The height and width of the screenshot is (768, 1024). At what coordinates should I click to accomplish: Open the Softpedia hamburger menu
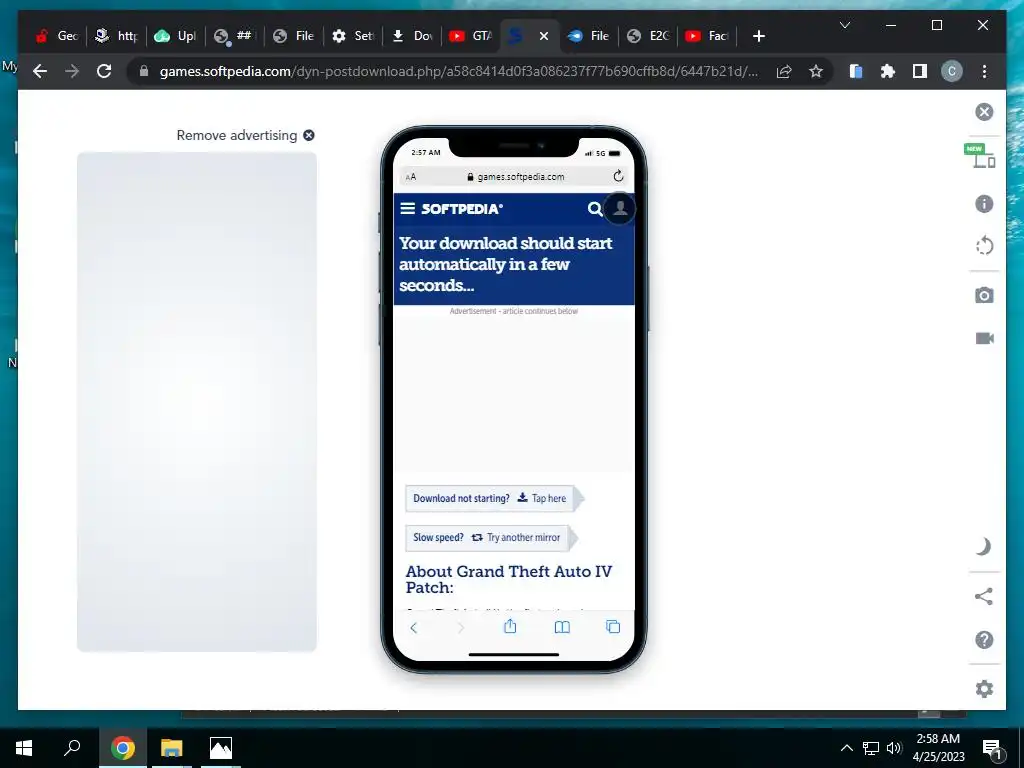click(x=408, y=208)
